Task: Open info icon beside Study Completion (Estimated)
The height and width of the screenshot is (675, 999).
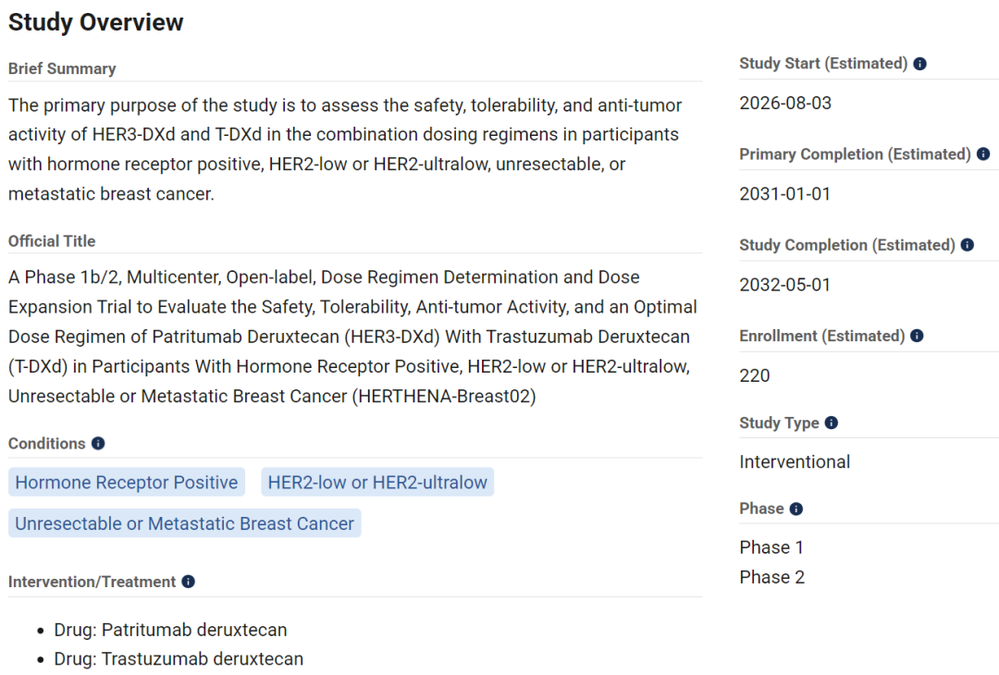Action: pyautogui.click(x=967, y=245)
